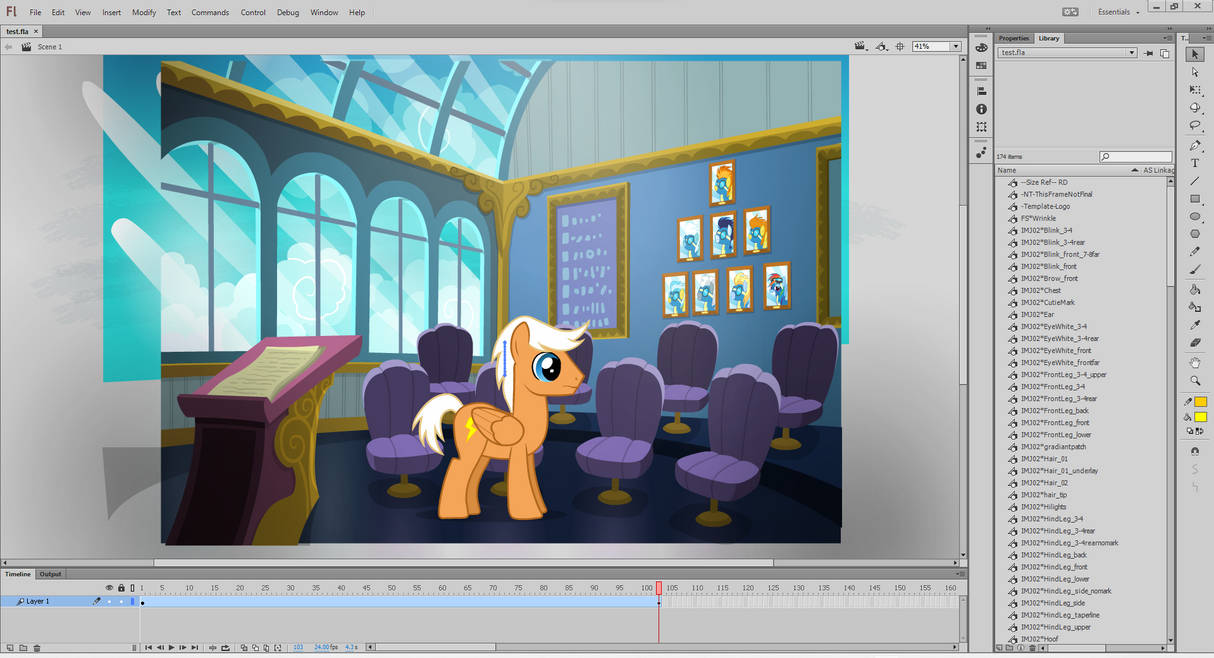
Task: Enable Onion Skin in the timeline controls
Action: pos(243,647)
